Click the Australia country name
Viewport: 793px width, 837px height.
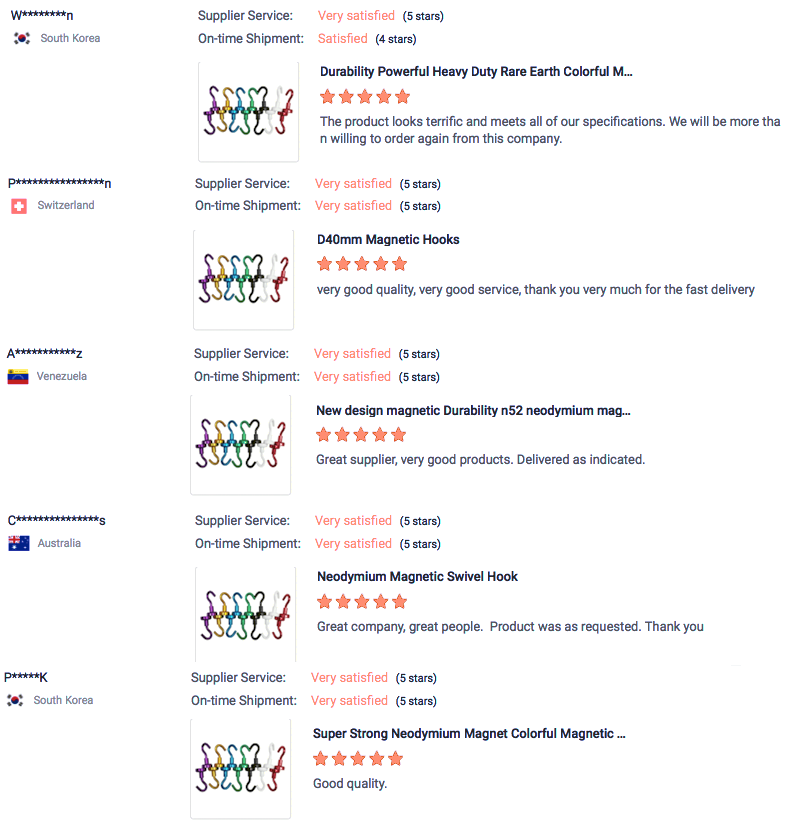pyautogui.click(x=59, y=544)
